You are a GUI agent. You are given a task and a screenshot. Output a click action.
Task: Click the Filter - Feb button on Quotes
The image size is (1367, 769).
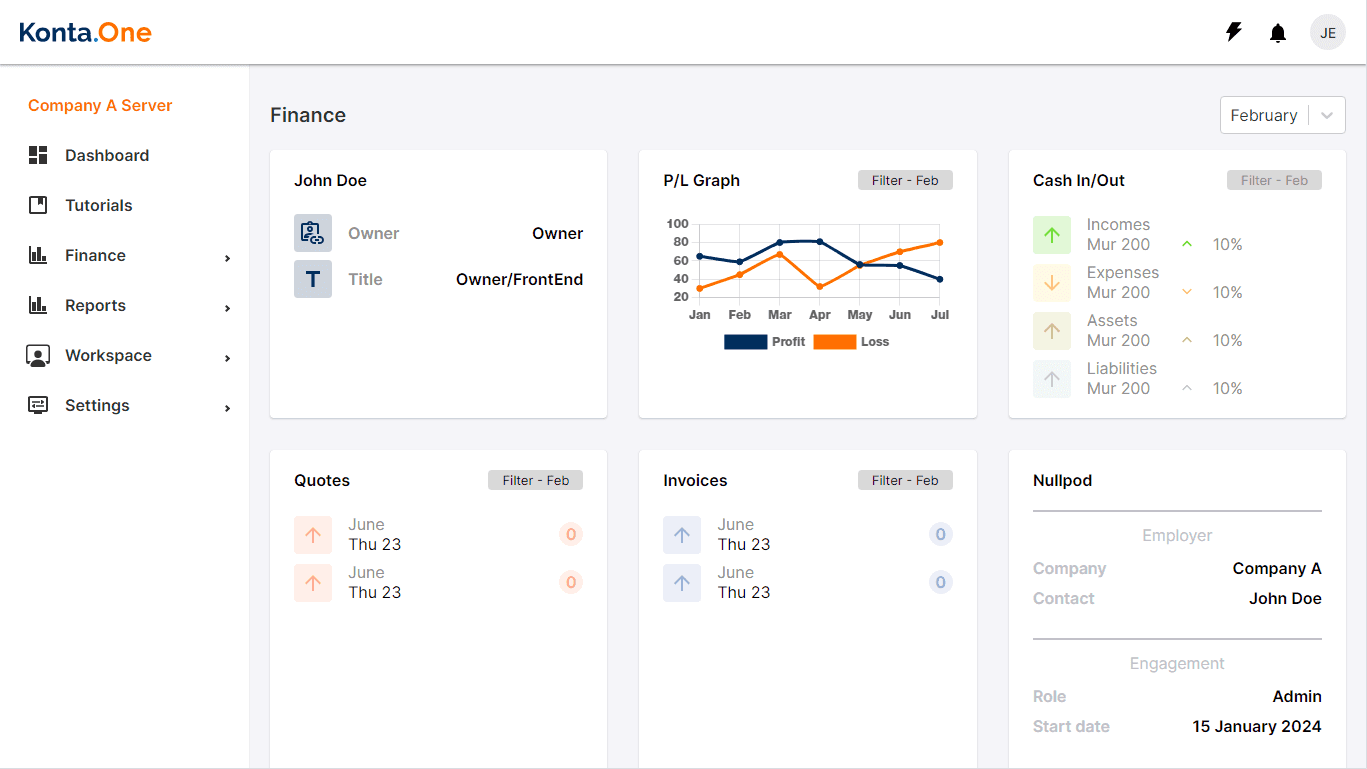[535, 481]
